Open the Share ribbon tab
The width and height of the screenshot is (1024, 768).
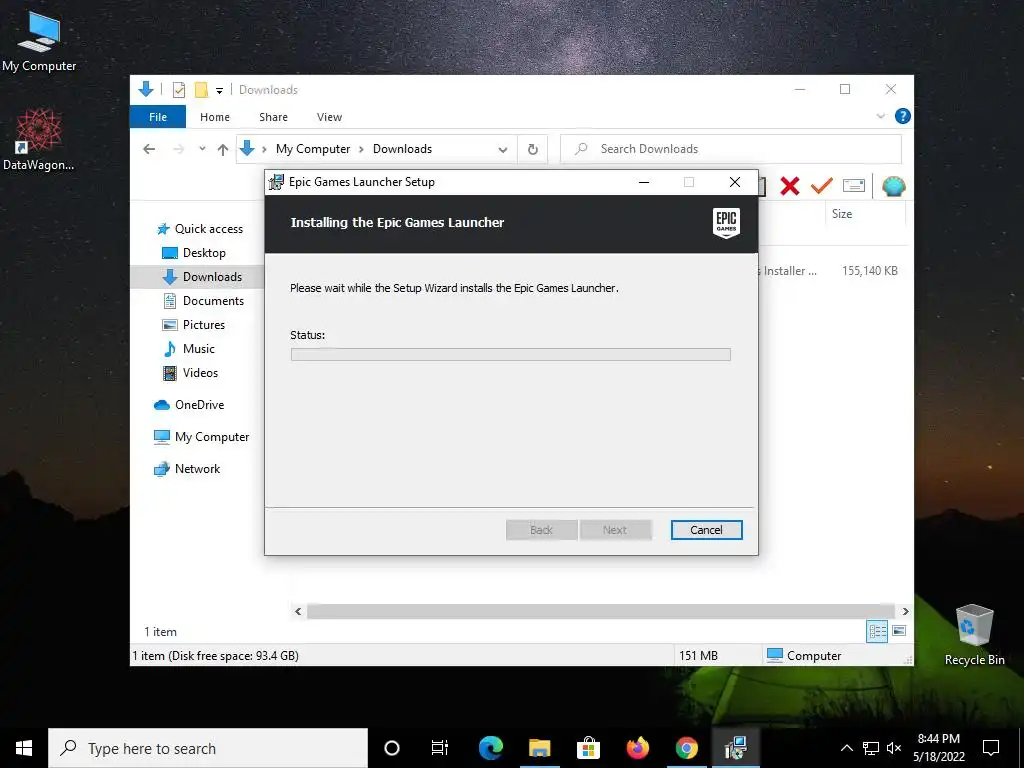tap(273, 117)
